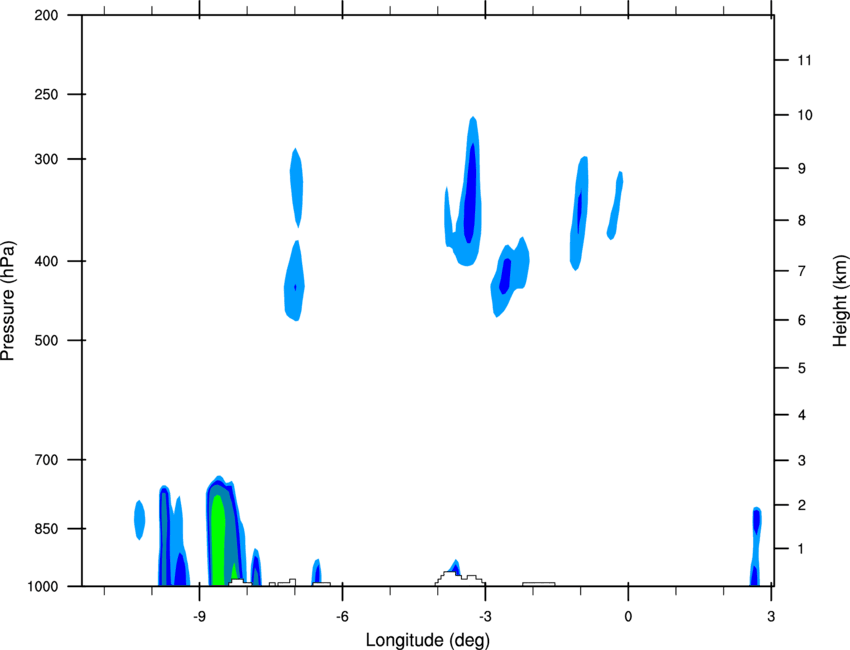This screenshot has width=850, height=650.
Task: Pick the 1 km height label
Action: [801, 549]
